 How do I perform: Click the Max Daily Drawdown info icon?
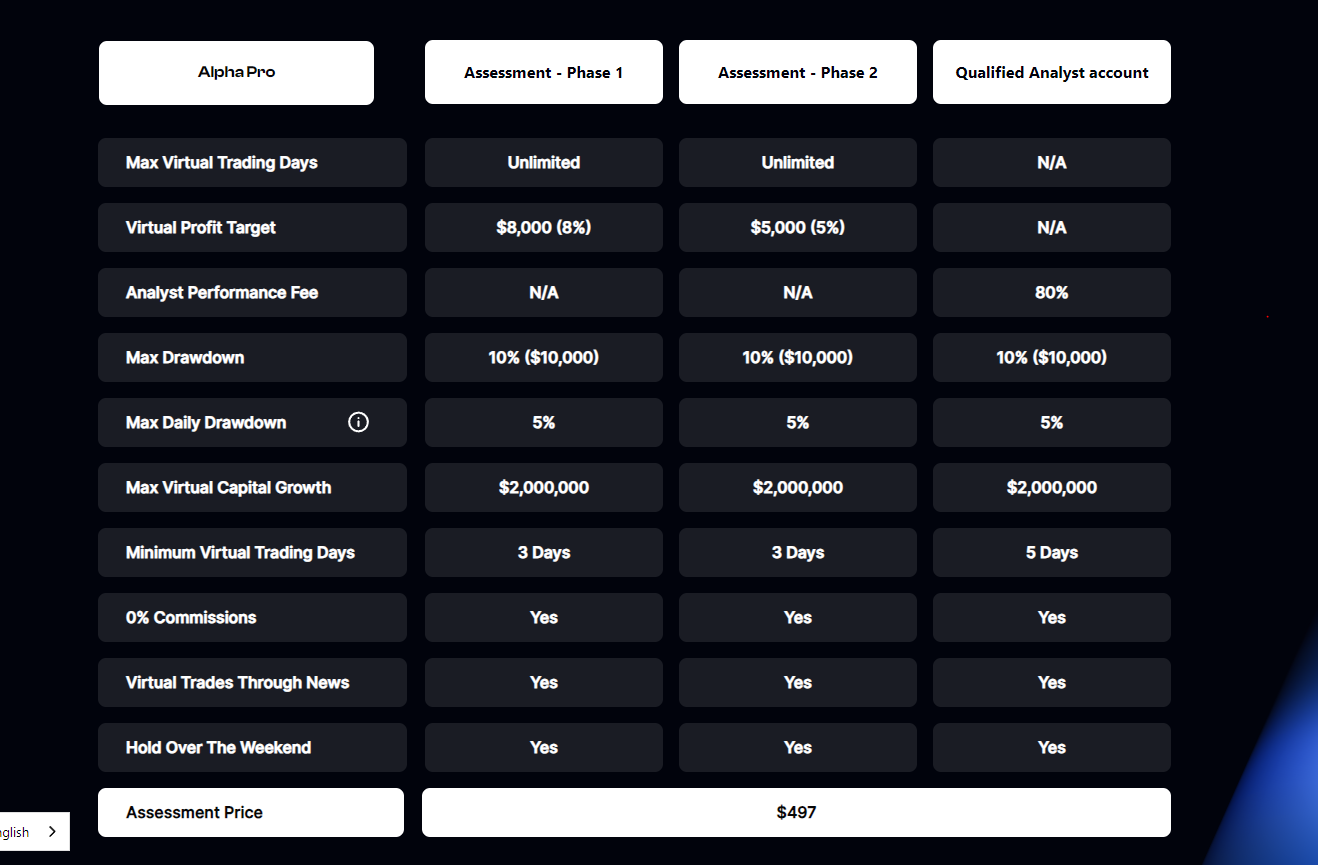(x=358, y=422)
